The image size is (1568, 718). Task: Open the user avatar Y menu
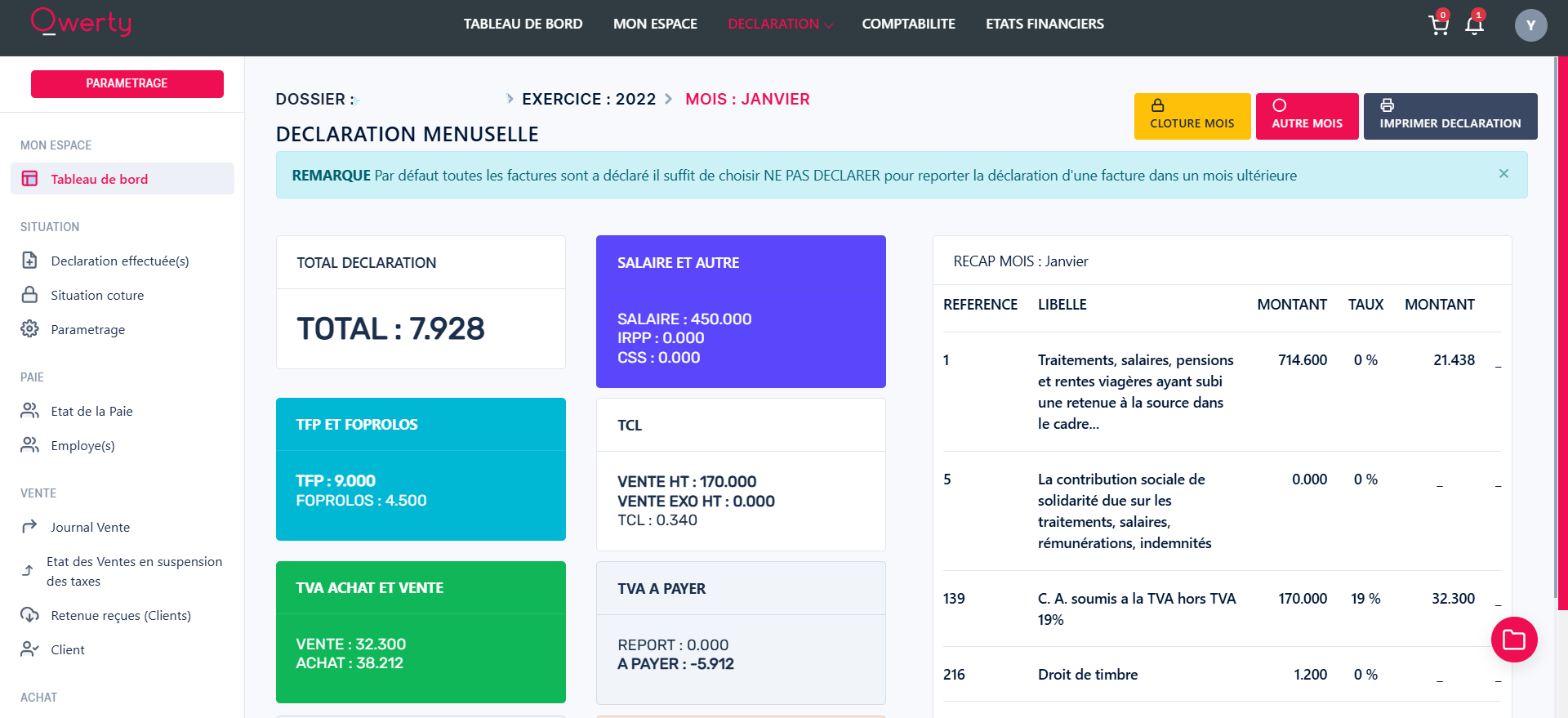tap(1530, 25)
